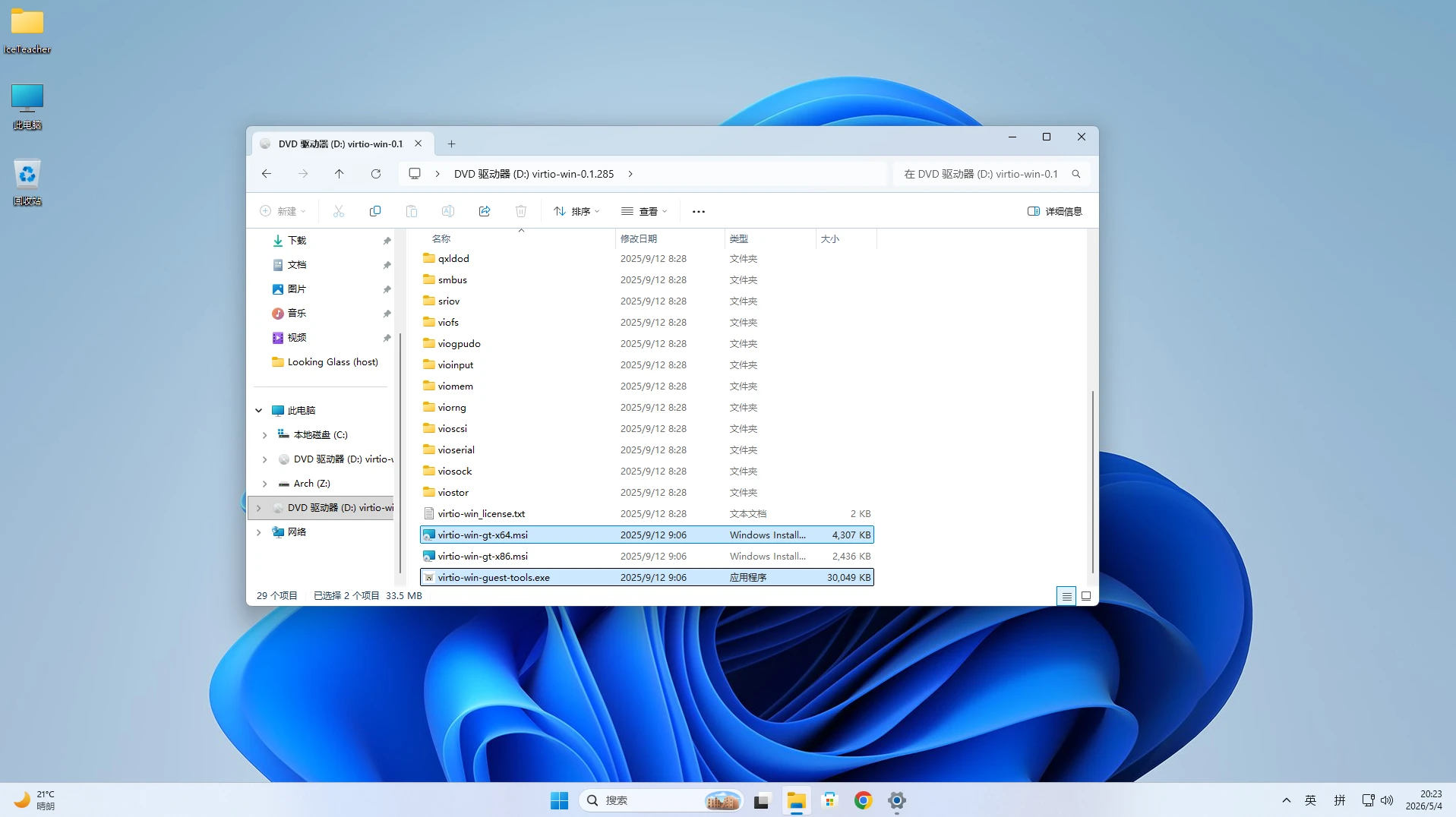Click the file list vertical scrollbar
This screenshot has height=817, width=1456.
1093,481
